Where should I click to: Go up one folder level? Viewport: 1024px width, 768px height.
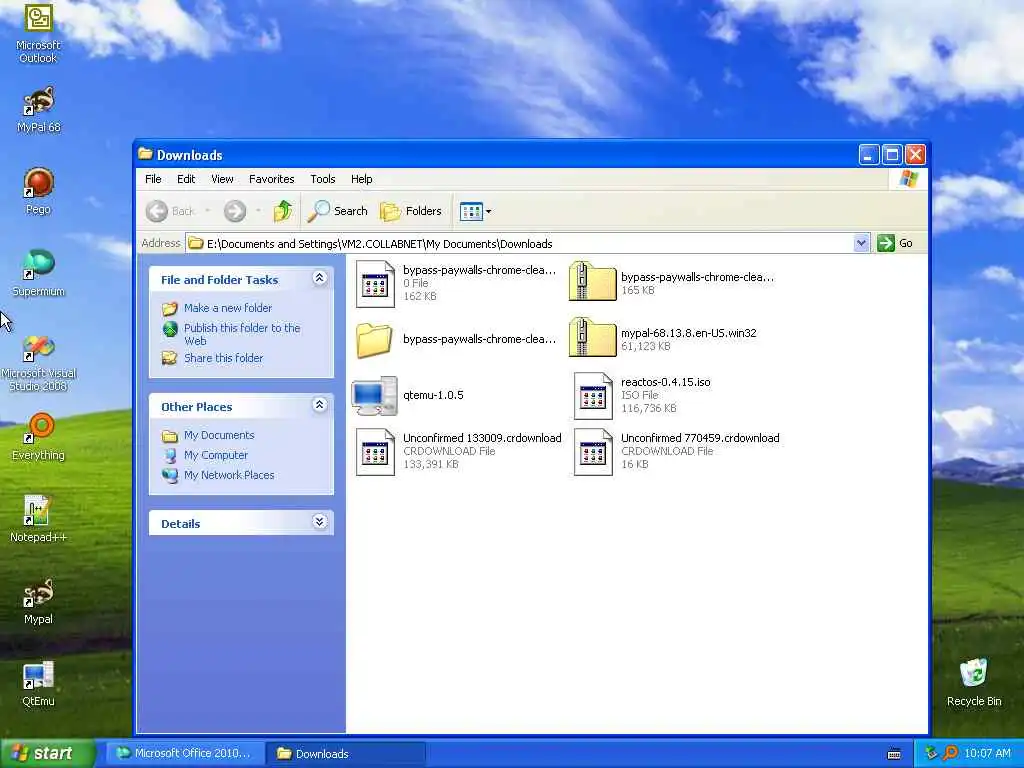click(x=283, y=211)
